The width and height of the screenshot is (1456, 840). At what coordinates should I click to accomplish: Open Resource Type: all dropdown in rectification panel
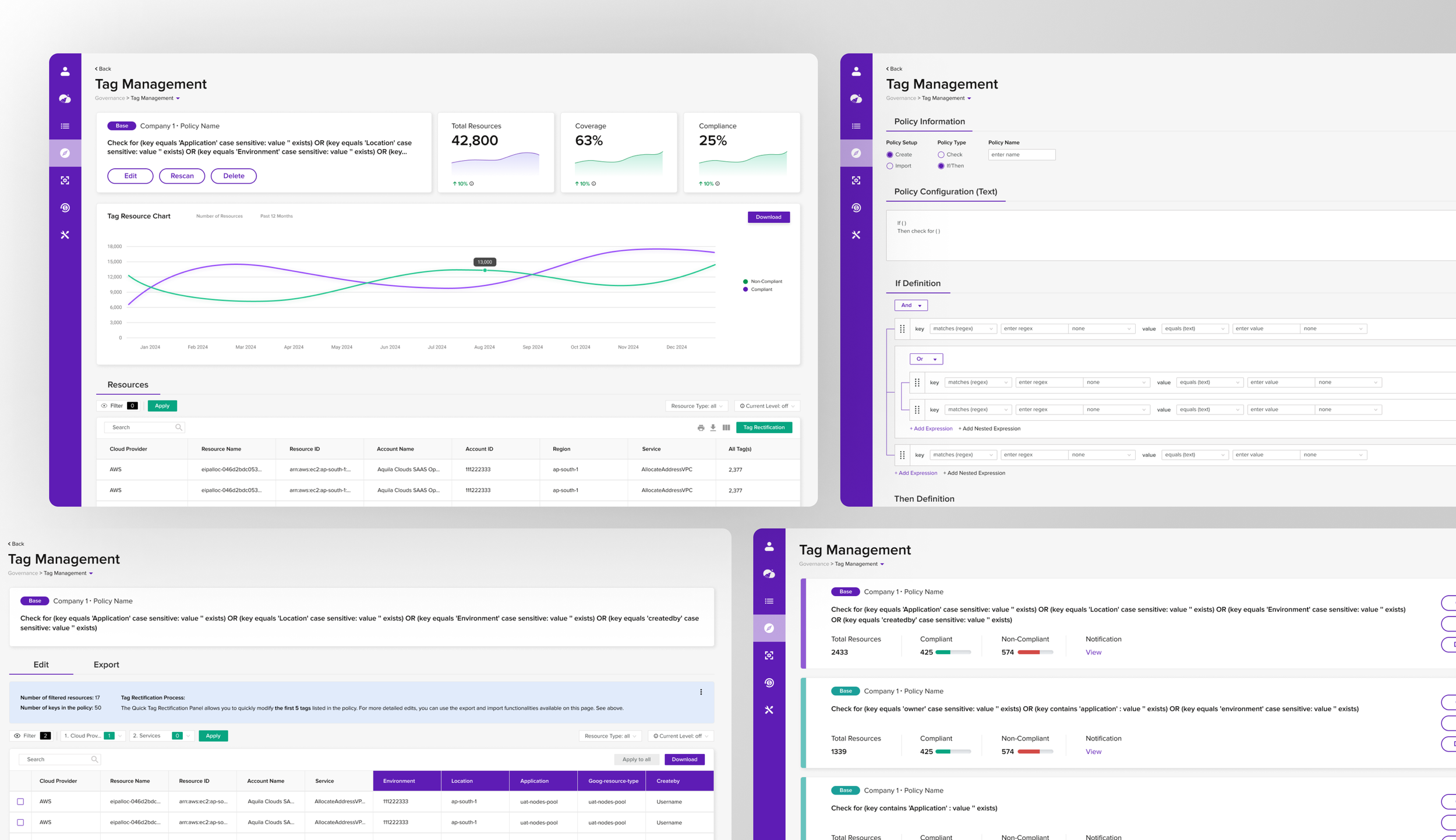click(610, 736)
